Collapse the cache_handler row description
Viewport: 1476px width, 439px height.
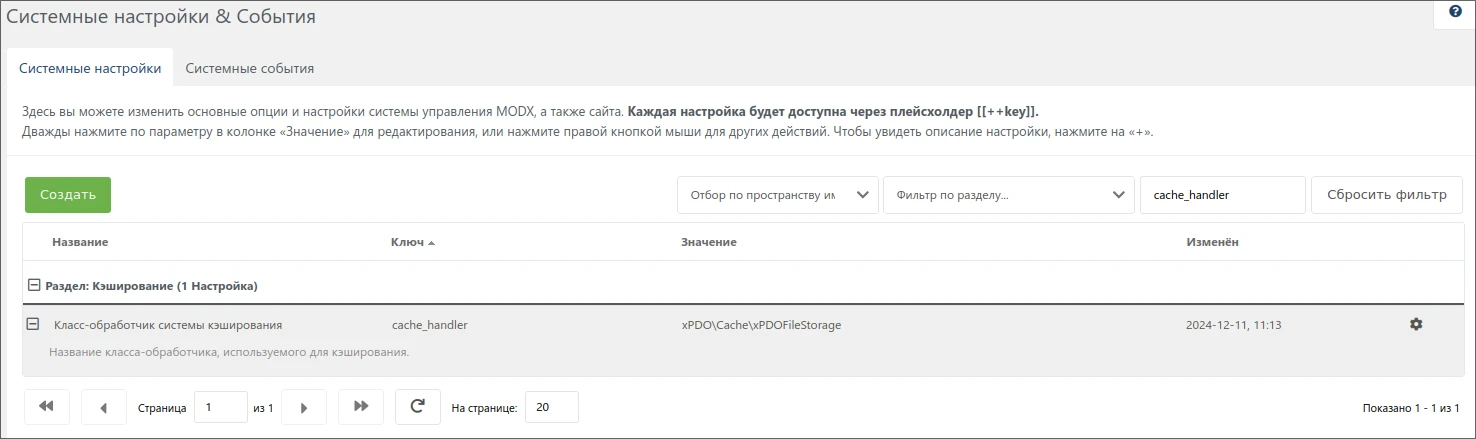pyautogui.click(x=33, y=324)
